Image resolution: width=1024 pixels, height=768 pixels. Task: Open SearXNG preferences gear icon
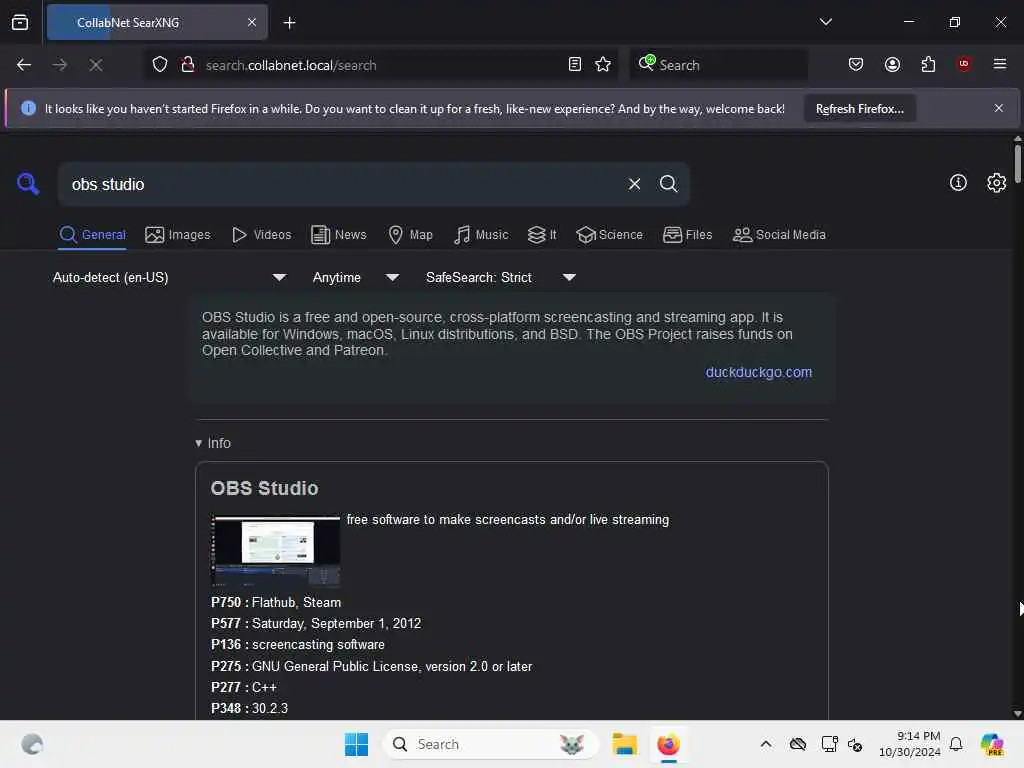point(996,183)
